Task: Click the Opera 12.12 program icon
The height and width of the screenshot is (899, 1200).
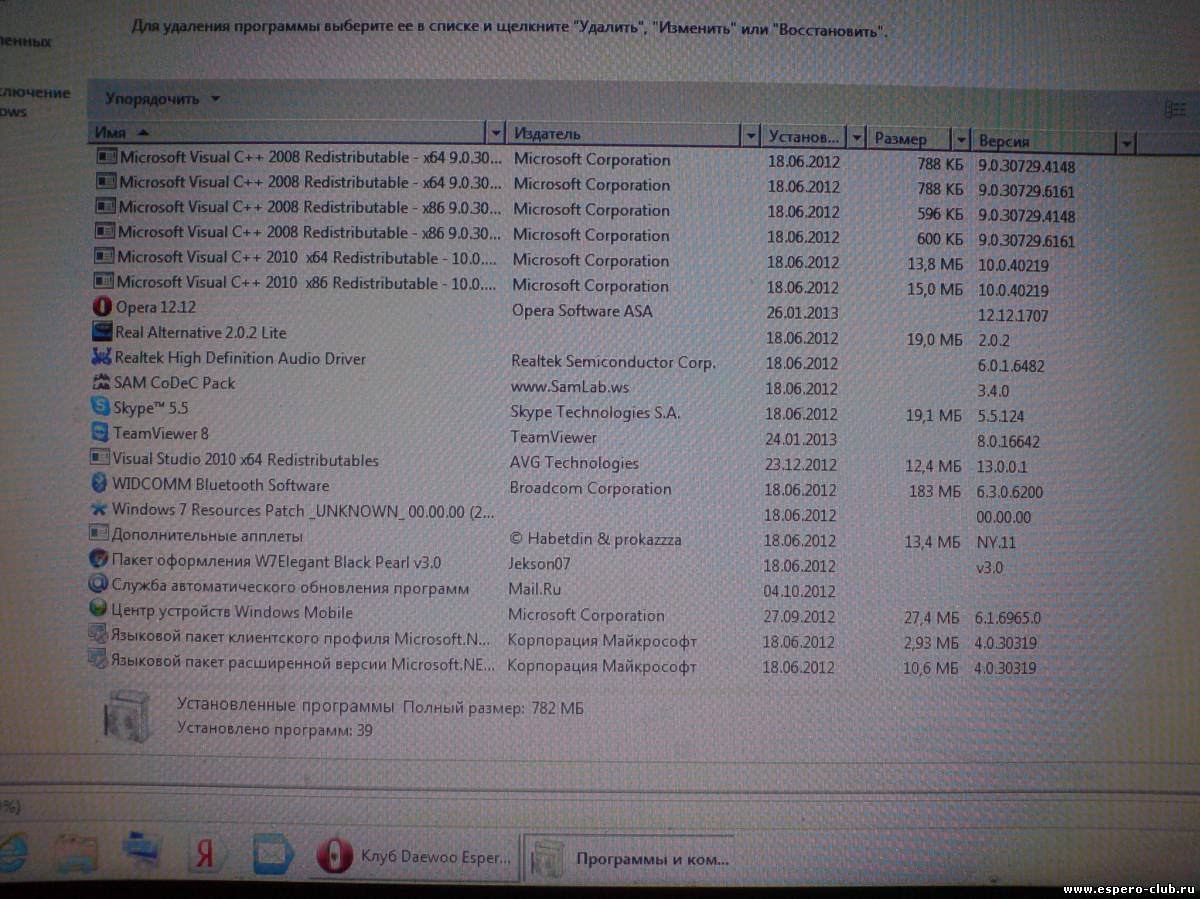Action: pos(102,307)
